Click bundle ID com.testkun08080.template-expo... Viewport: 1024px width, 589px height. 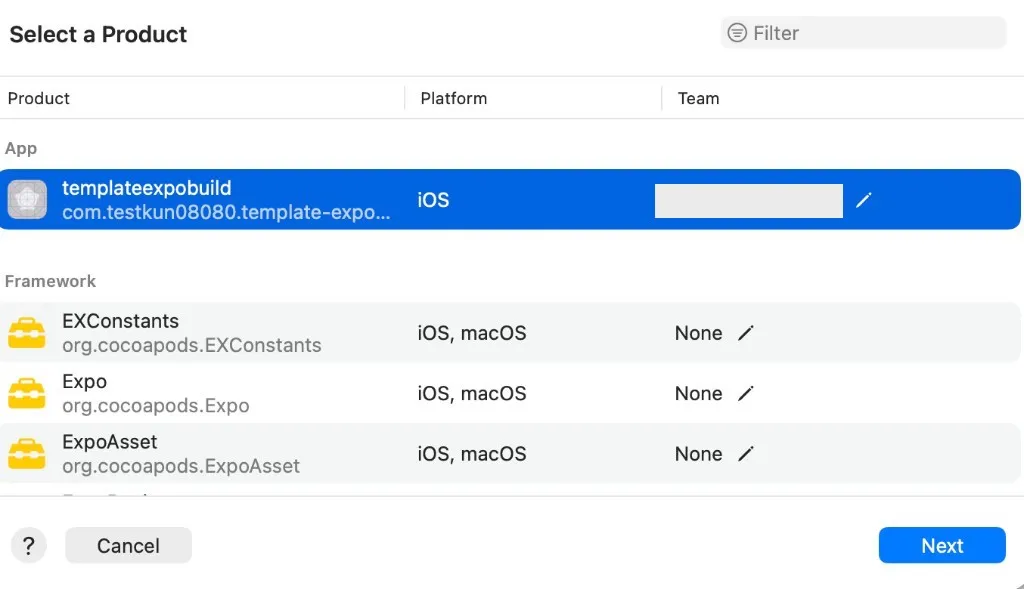pos(226,212)
